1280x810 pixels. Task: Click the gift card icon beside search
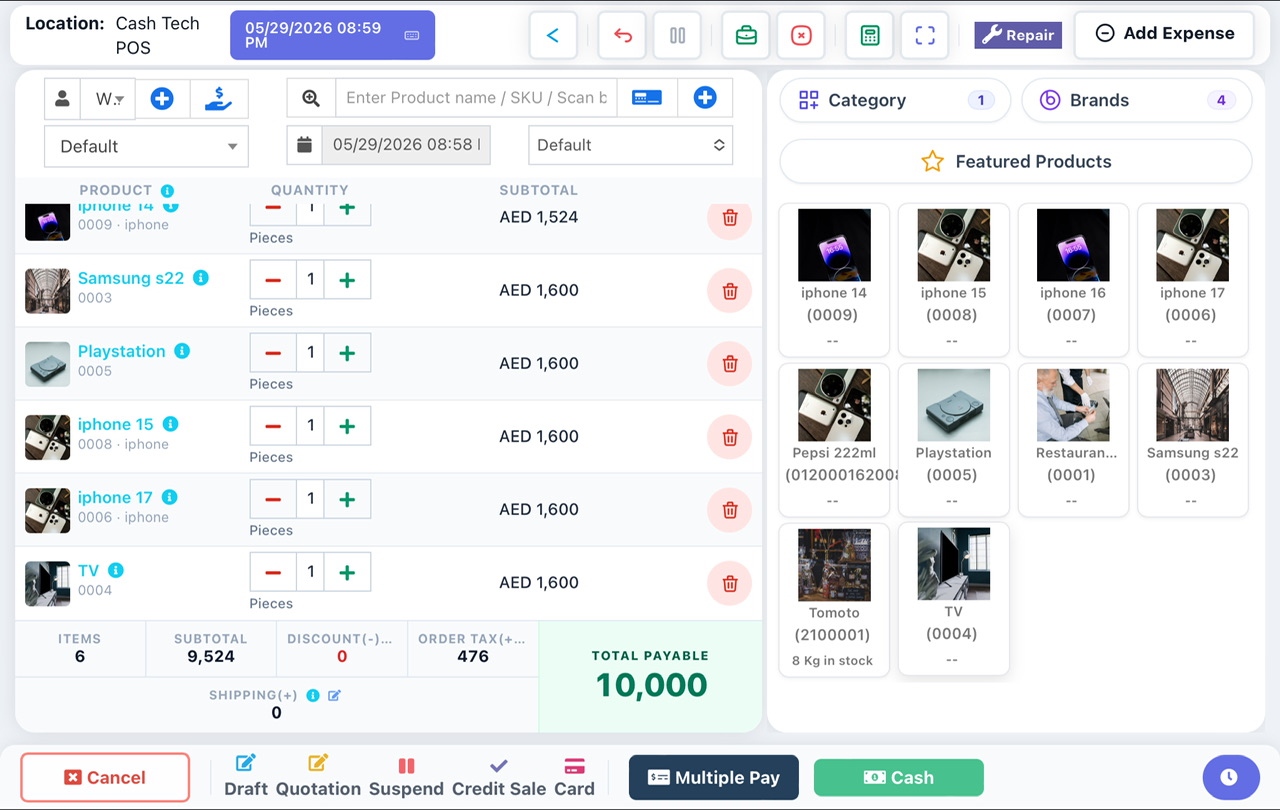tap(647, 98)
